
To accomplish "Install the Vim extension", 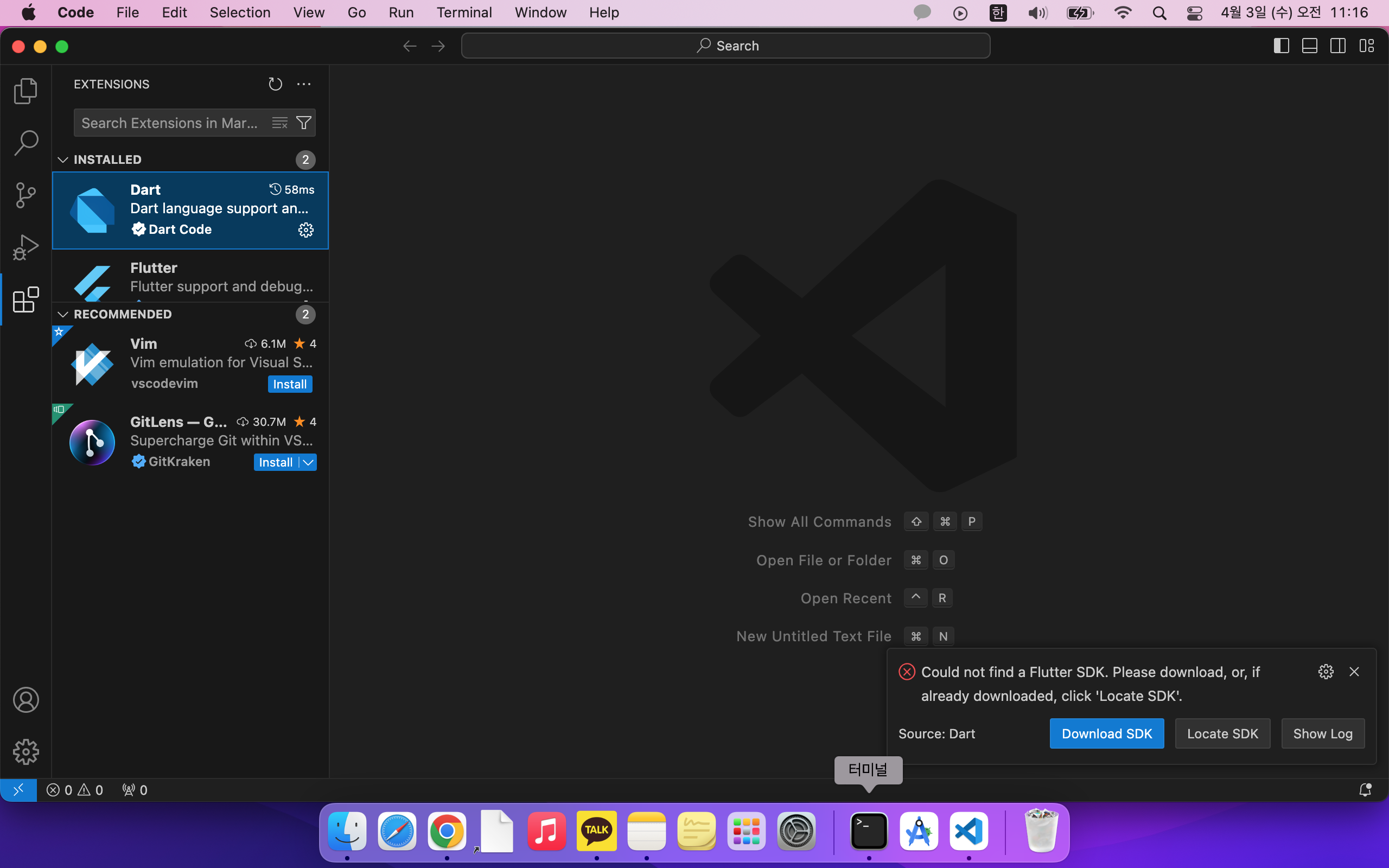I will coord(290,384).
